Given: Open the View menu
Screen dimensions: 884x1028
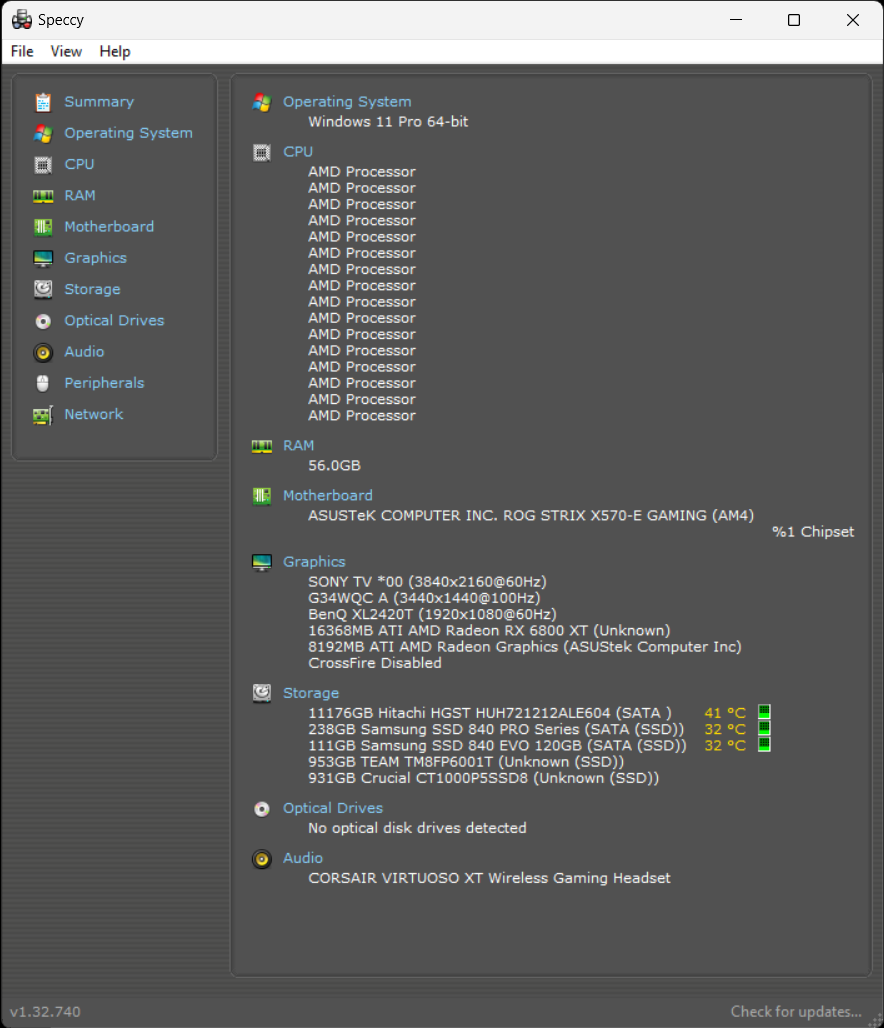Looking at the screenshot, I should click(x=66, y=51).
